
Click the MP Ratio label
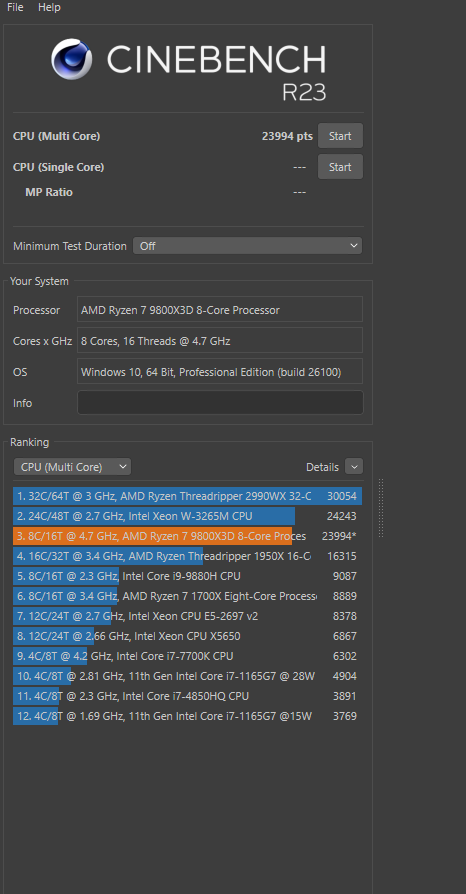point(49,192)
